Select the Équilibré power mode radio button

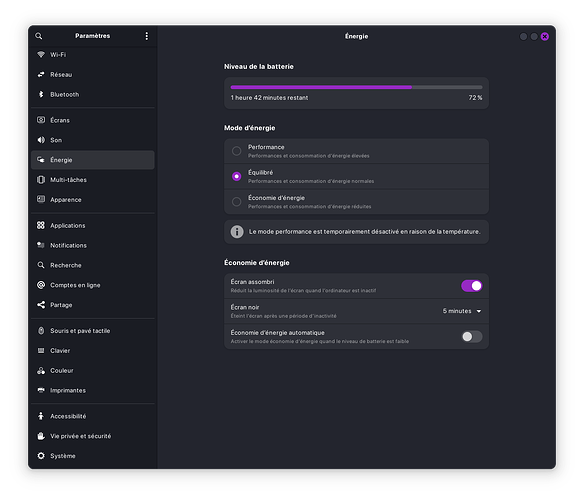(237, 176)
